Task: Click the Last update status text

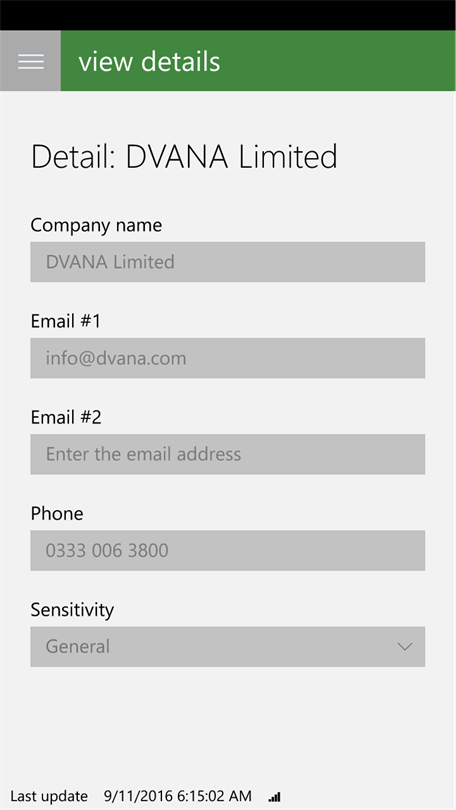Action: coord(49,796)
